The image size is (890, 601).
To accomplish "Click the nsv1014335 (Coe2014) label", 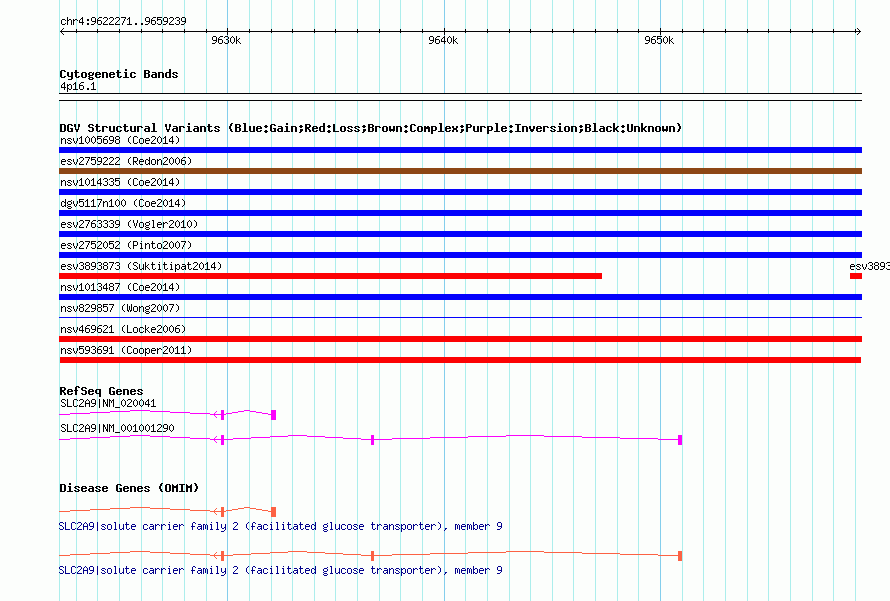I will click(x=120, y=182).
